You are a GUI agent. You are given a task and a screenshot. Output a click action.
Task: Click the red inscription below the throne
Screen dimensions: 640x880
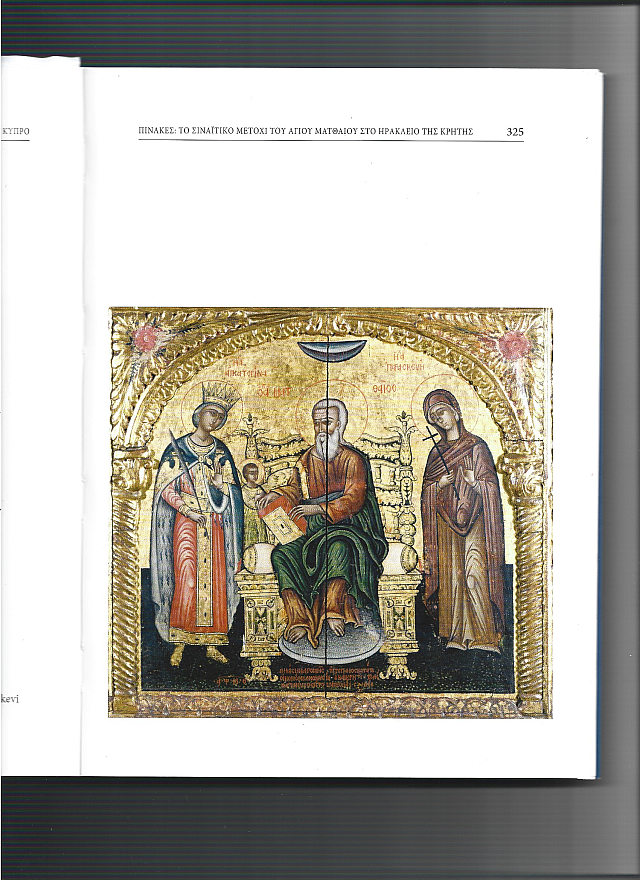coord(327,677)
